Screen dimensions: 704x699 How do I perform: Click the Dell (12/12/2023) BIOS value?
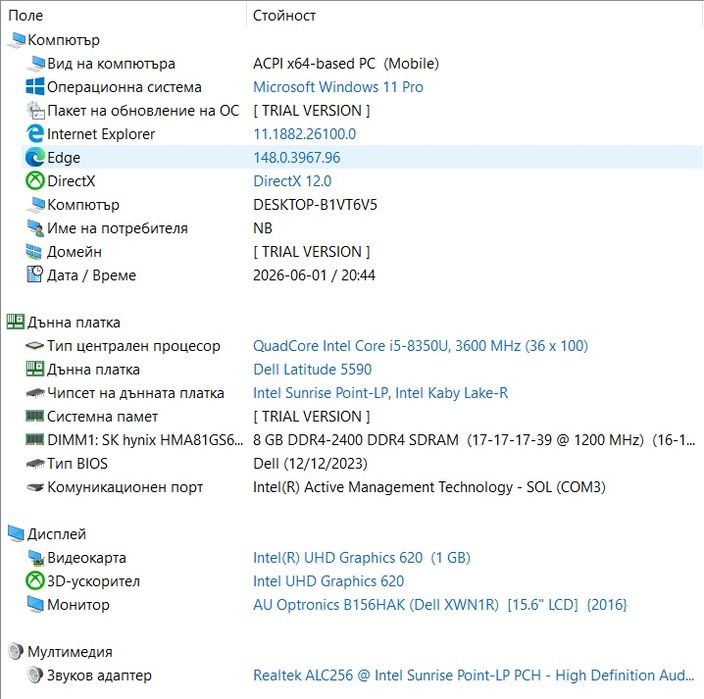[x=310, y=463]
